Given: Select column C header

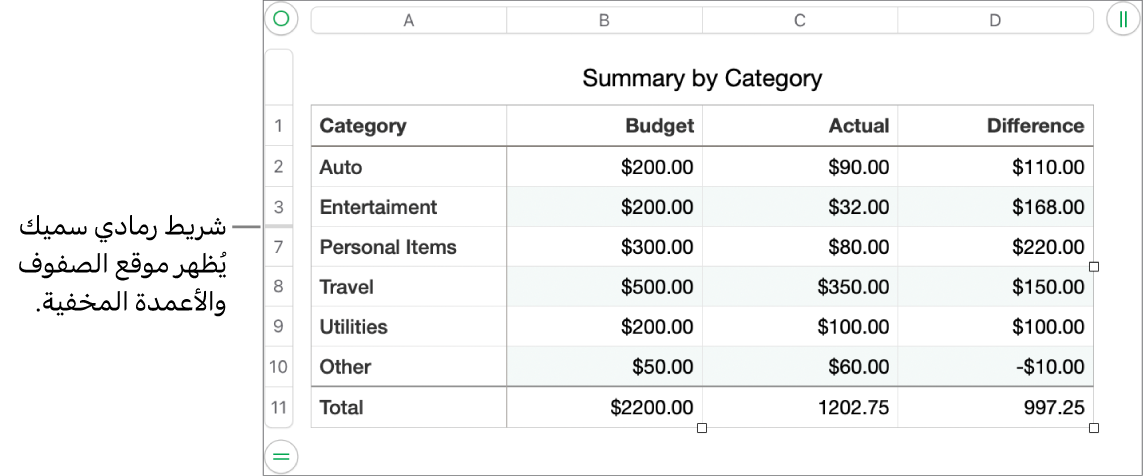Looking at the screenshot, I should tap(800, 20).
